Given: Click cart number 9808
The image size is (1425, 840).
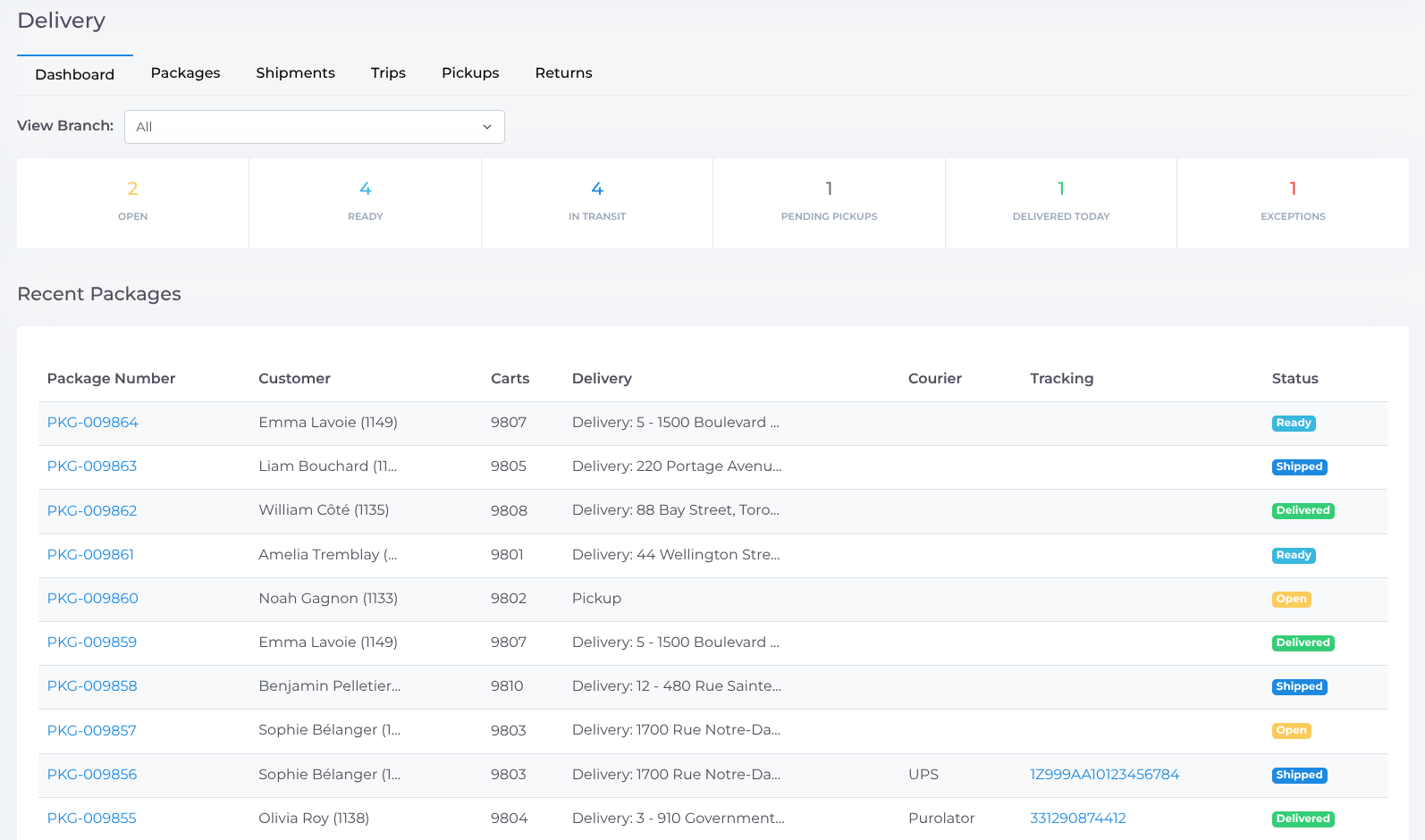Looking at the screenshot, I should [x=509, y=511].
